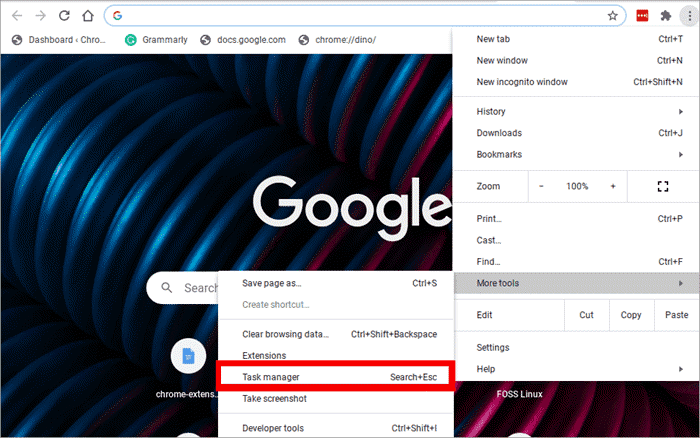Open the Extensions puzzle piece icon
700x438 pixels.
point(664,16)
